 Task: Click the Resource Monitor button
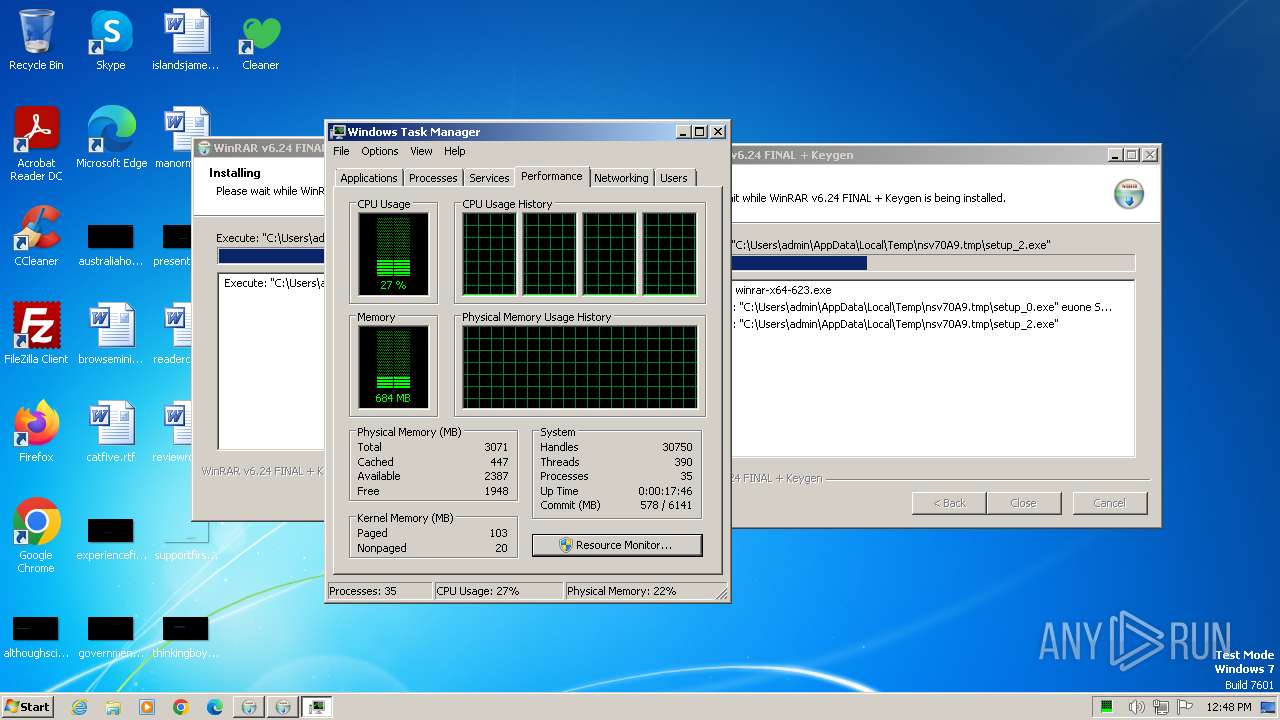click(x=617, y=545)
